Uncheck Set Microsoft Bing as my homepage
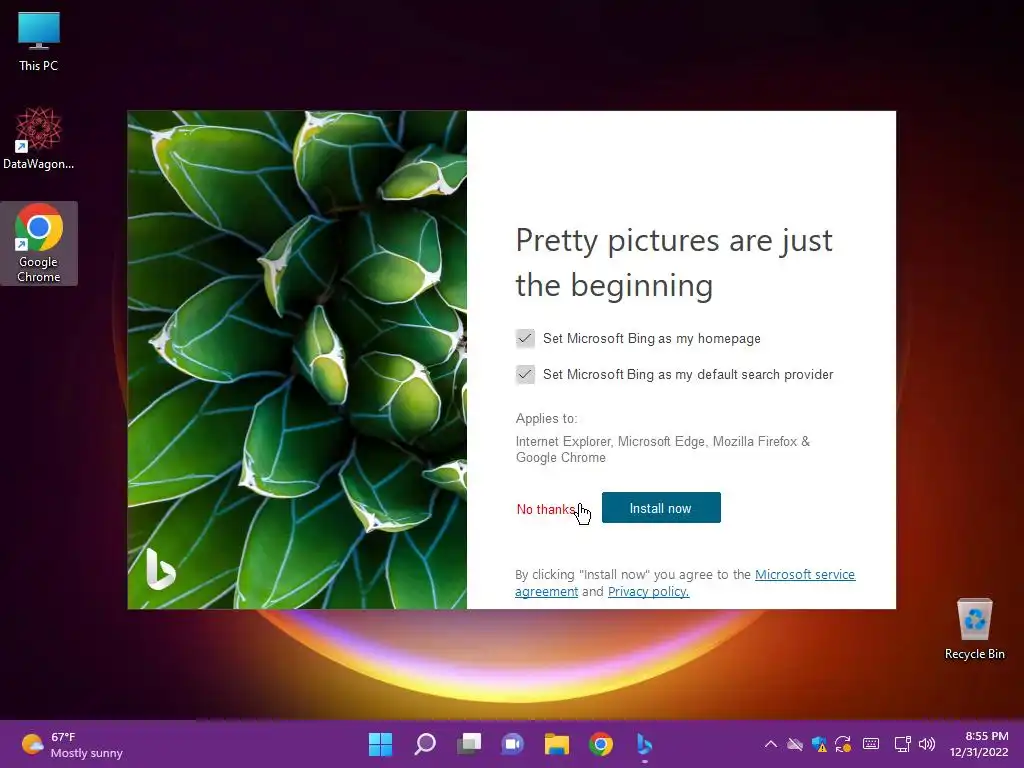Screen dimensions: 1024x768 coord(525,338)
